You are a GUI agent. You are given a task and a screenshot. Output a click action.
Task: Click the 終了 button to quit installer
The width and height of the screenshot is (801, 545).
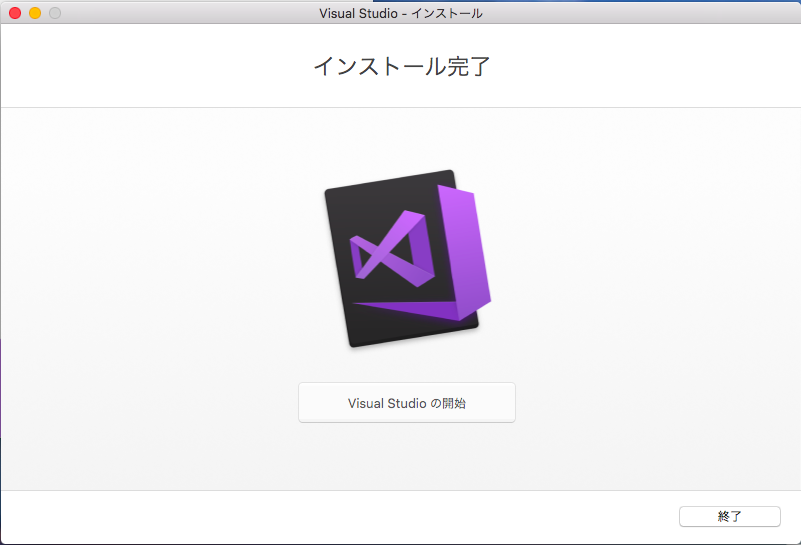729,516
